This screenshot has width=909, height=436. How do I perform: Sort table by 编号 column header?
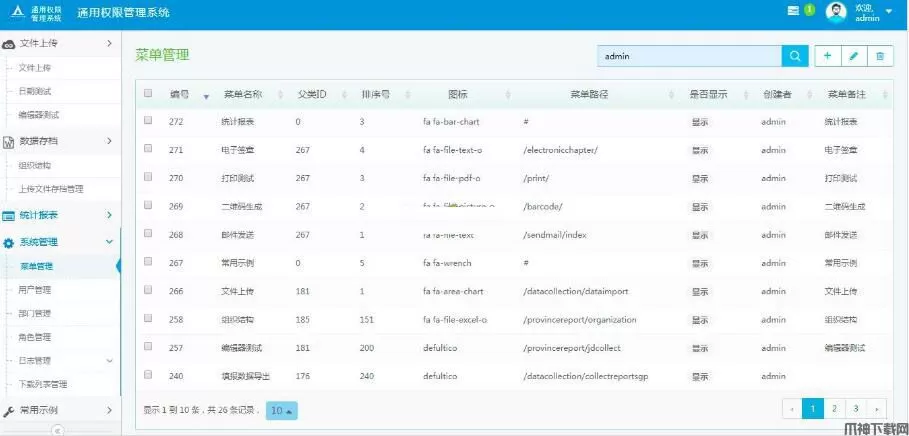tap(180, 95)
